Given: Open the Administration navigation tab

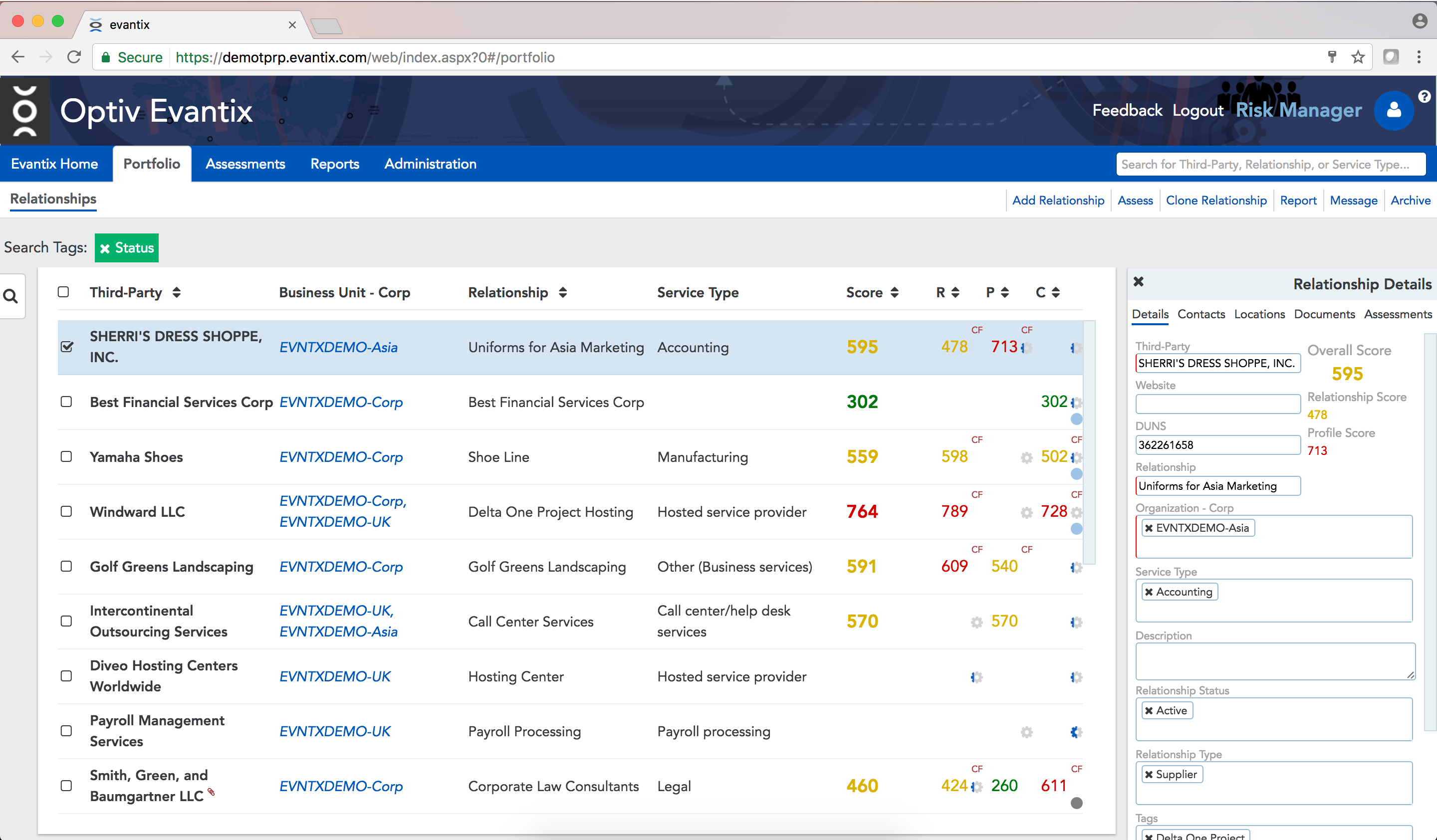Looking at the screenshot, I should pos(431,164).
